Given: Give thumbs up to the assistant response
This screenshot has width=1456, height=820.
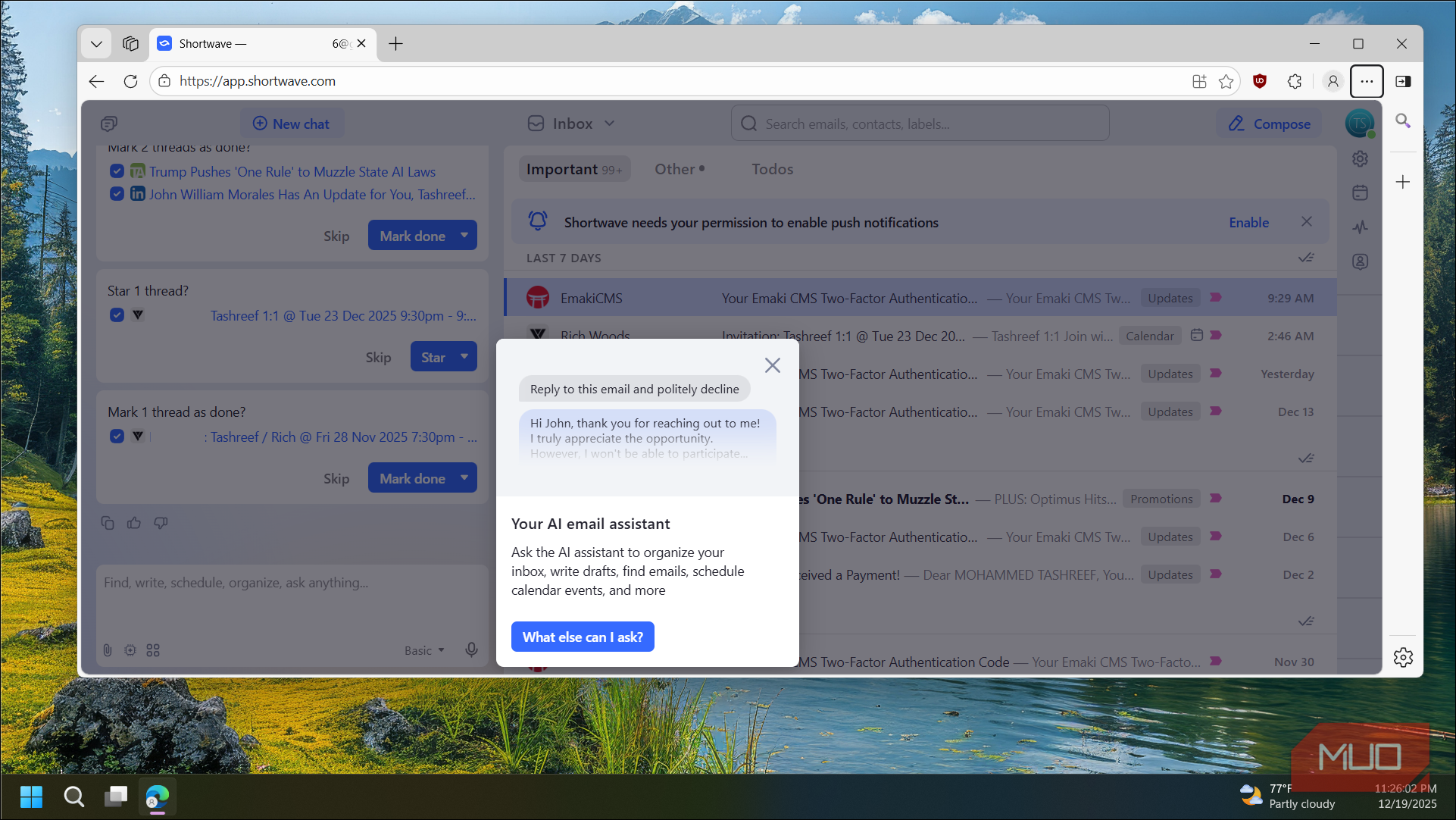Looking at the screenshot, I should (134, 523).
